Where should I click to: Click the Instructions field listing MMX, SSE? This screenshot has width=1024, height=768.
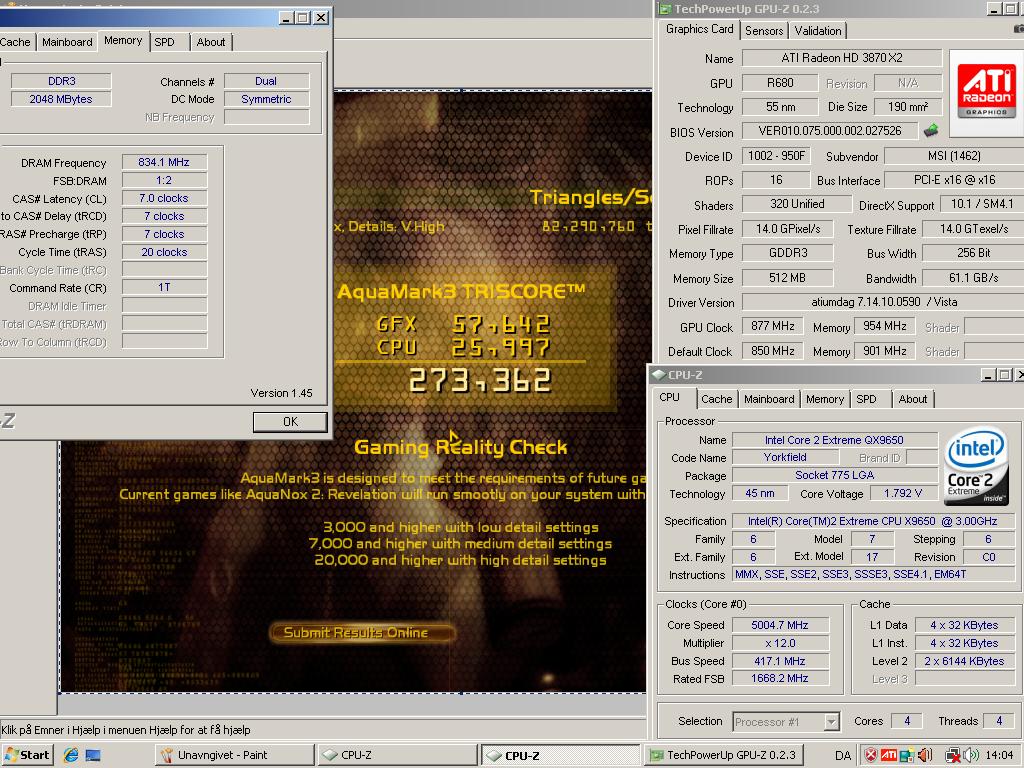pos(872,575)
